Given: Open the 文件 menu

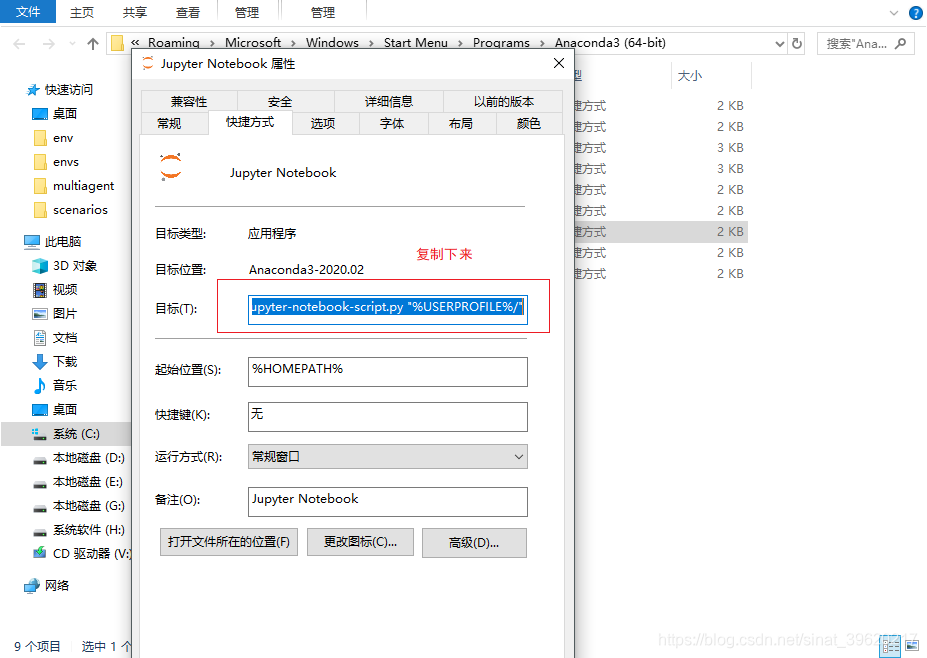Looking at the screenshot, I should [x=28, y=12].
